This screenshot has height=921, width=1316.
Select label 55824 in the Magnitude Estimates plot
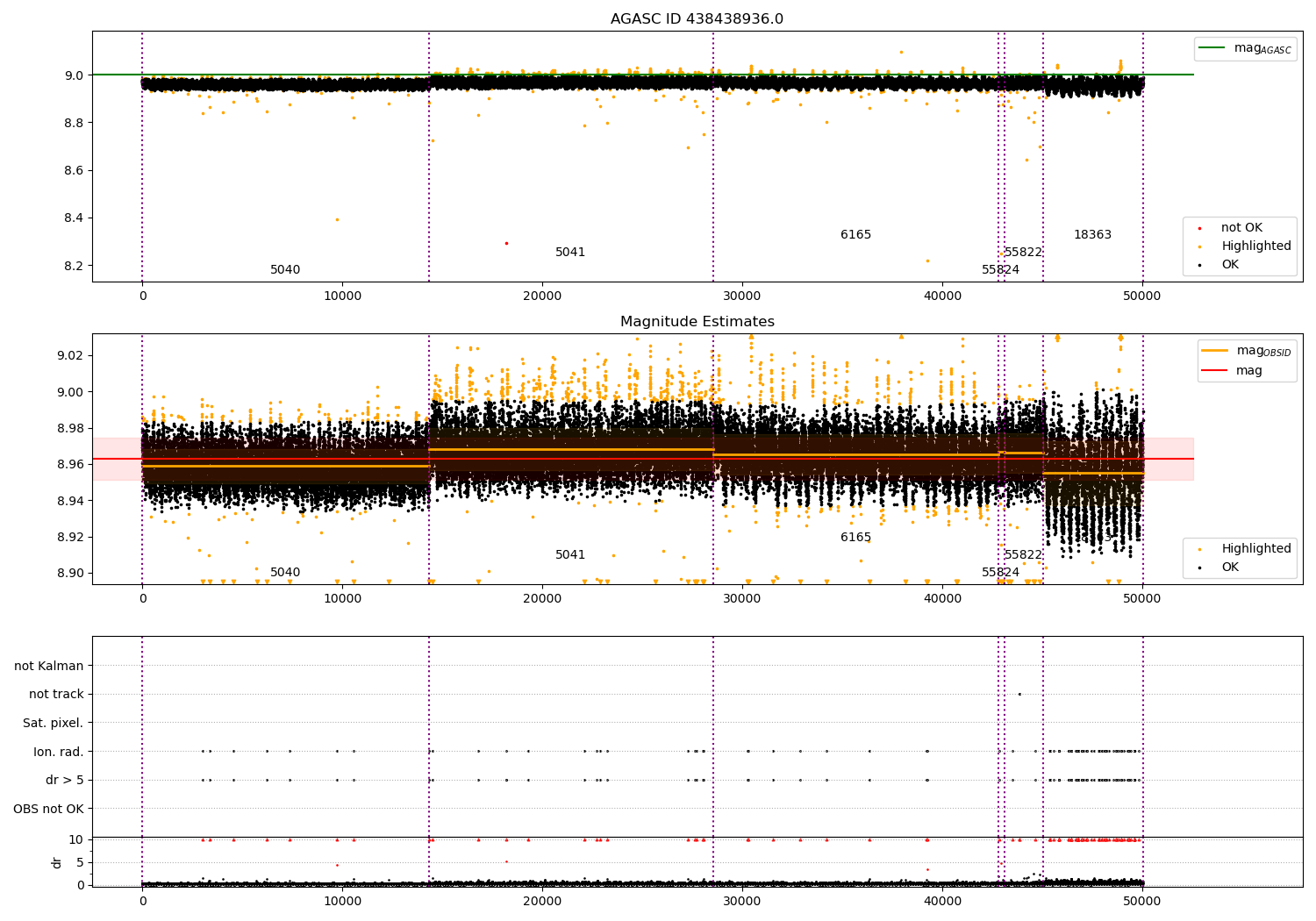1000,573
